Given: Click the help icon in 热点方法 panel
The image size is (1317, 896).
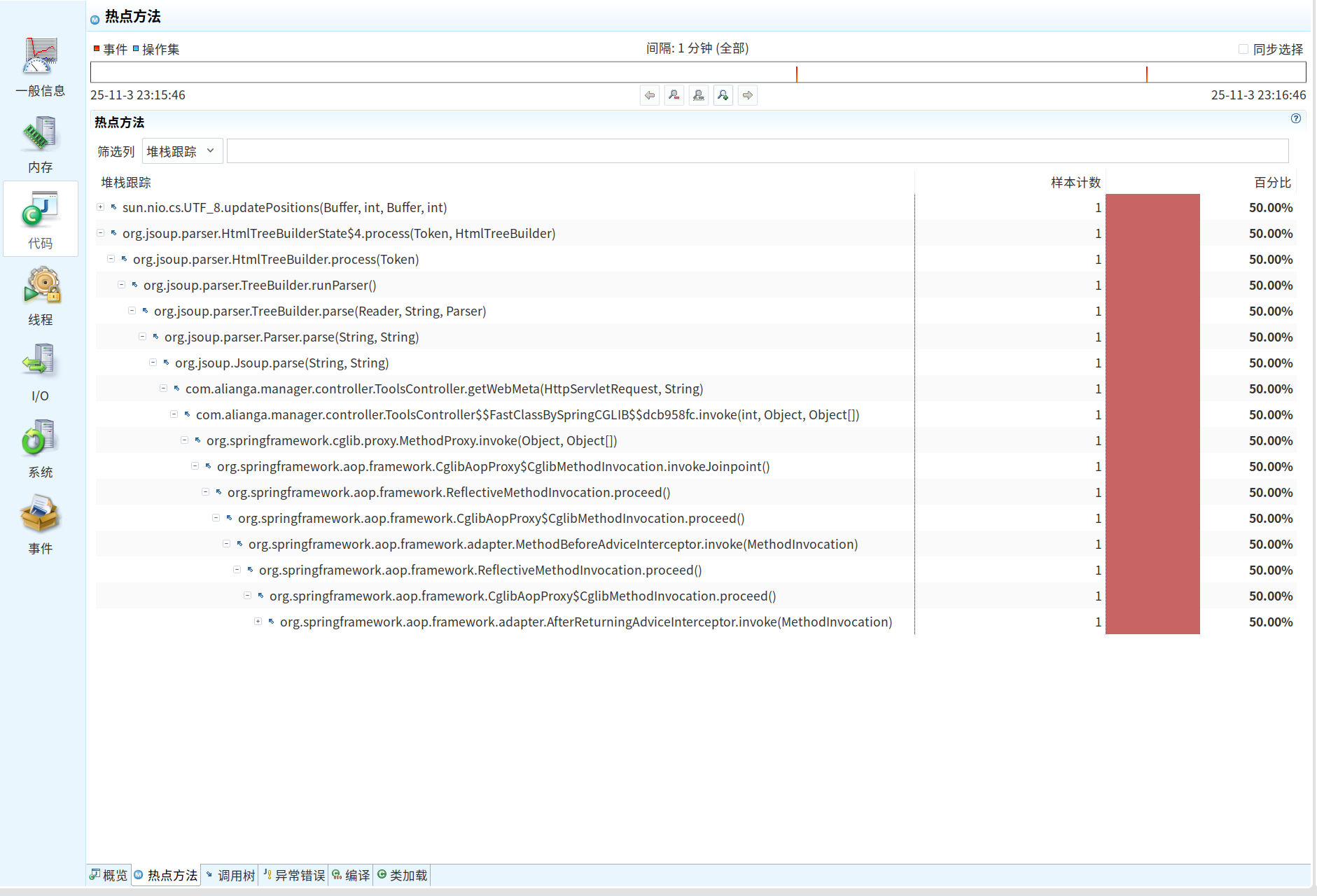Looking at the screenshot, I should [x=1296, y=118].
